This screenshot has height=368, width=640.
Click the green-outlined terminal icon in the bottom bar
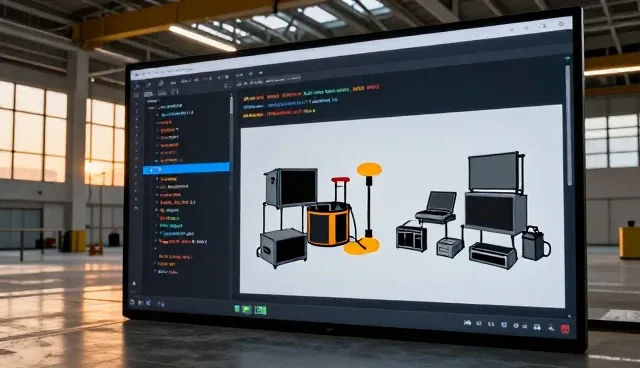pos(261,310)
